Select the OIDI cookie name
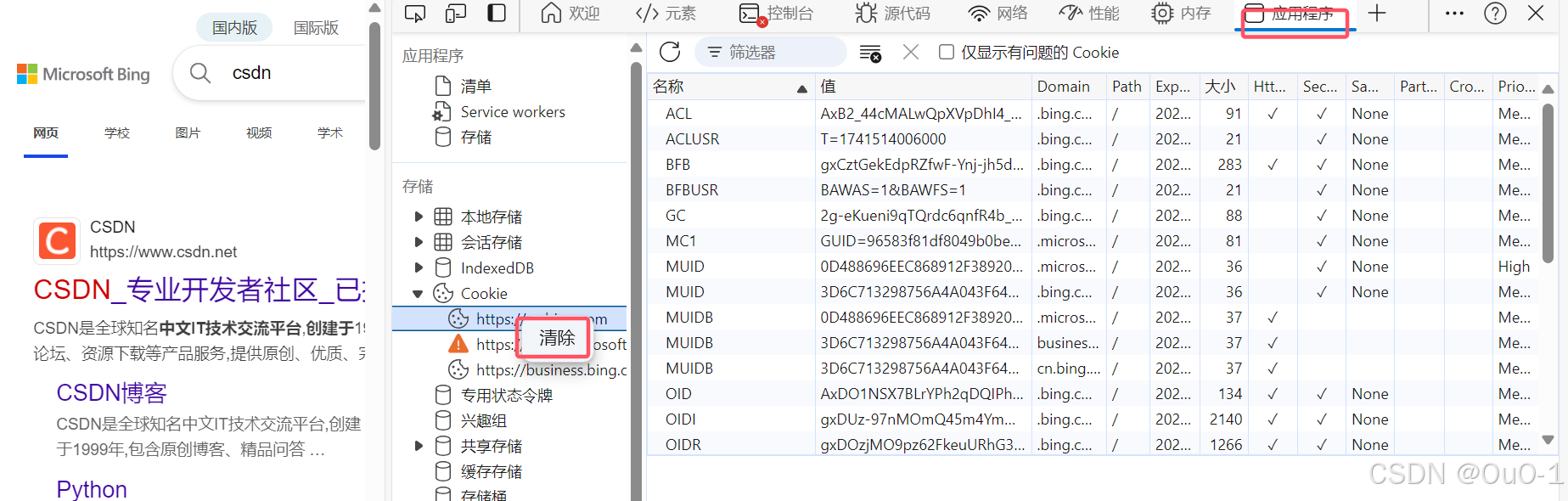1568x501 pixels. click(681, 419)
